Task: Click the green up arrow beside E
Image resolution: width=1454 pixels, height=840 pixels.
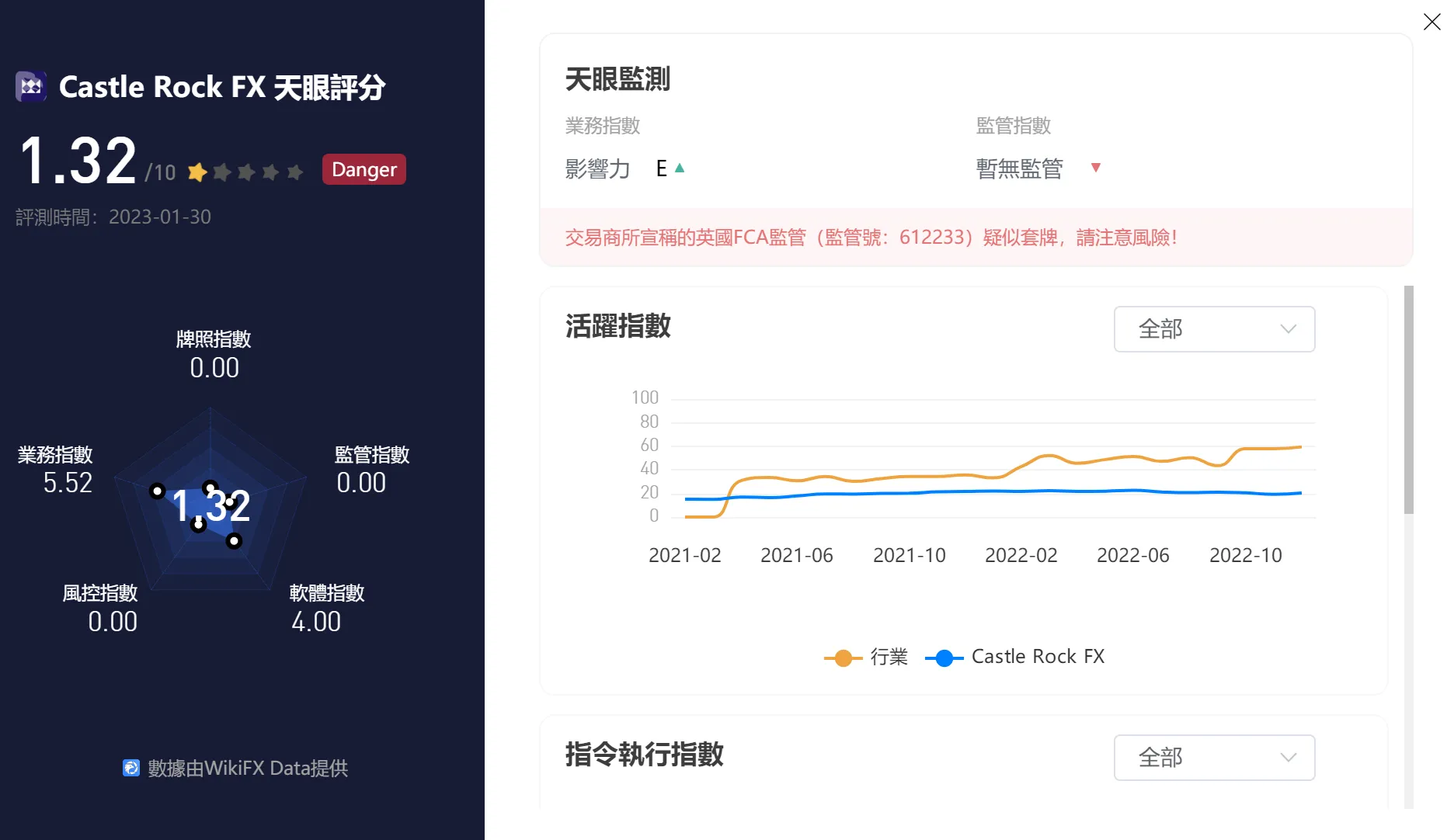Action: pos(680,168)
